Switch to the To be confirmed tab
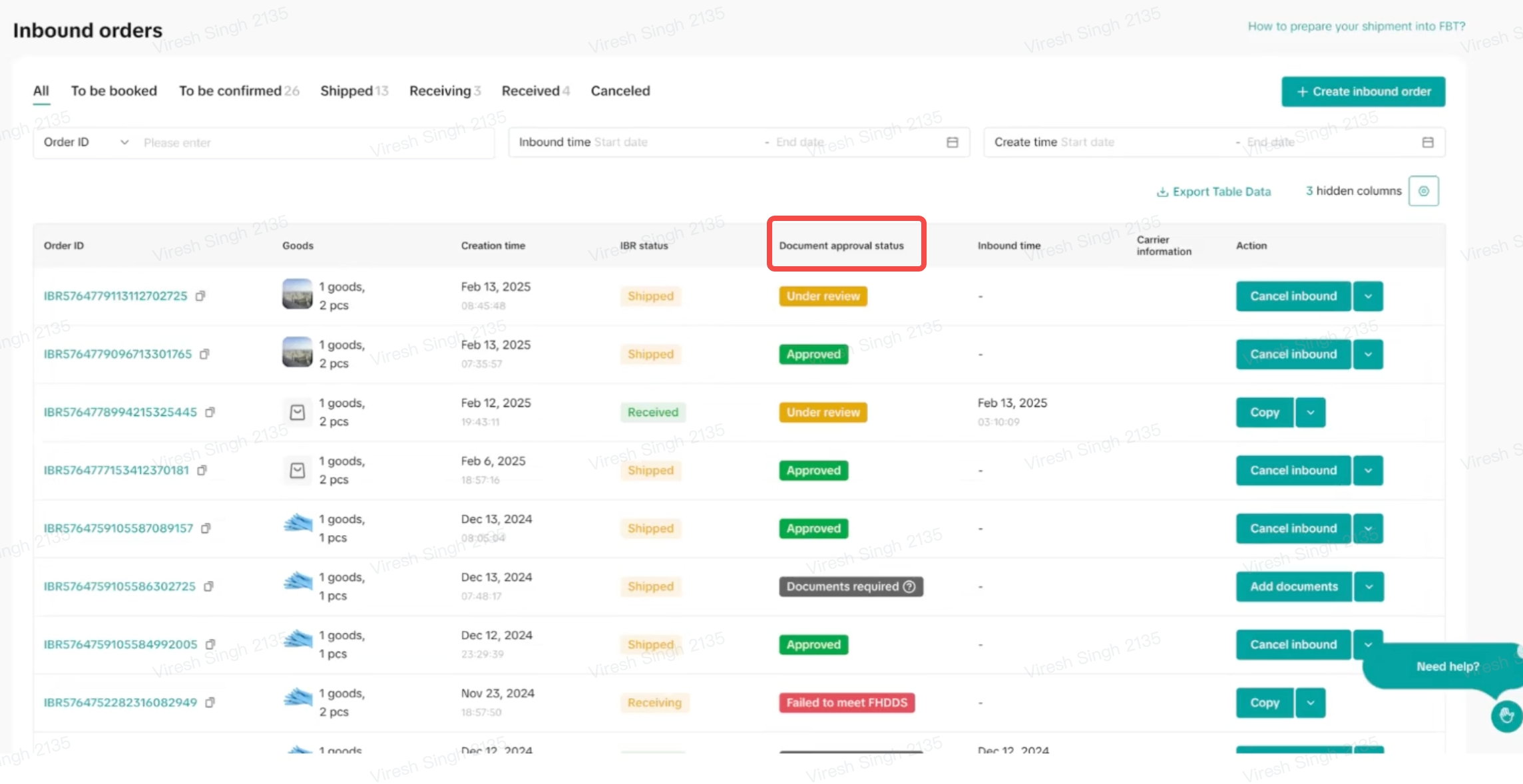Image resolution: width=1523 pixels, height=784 pixels. (238, 91)
